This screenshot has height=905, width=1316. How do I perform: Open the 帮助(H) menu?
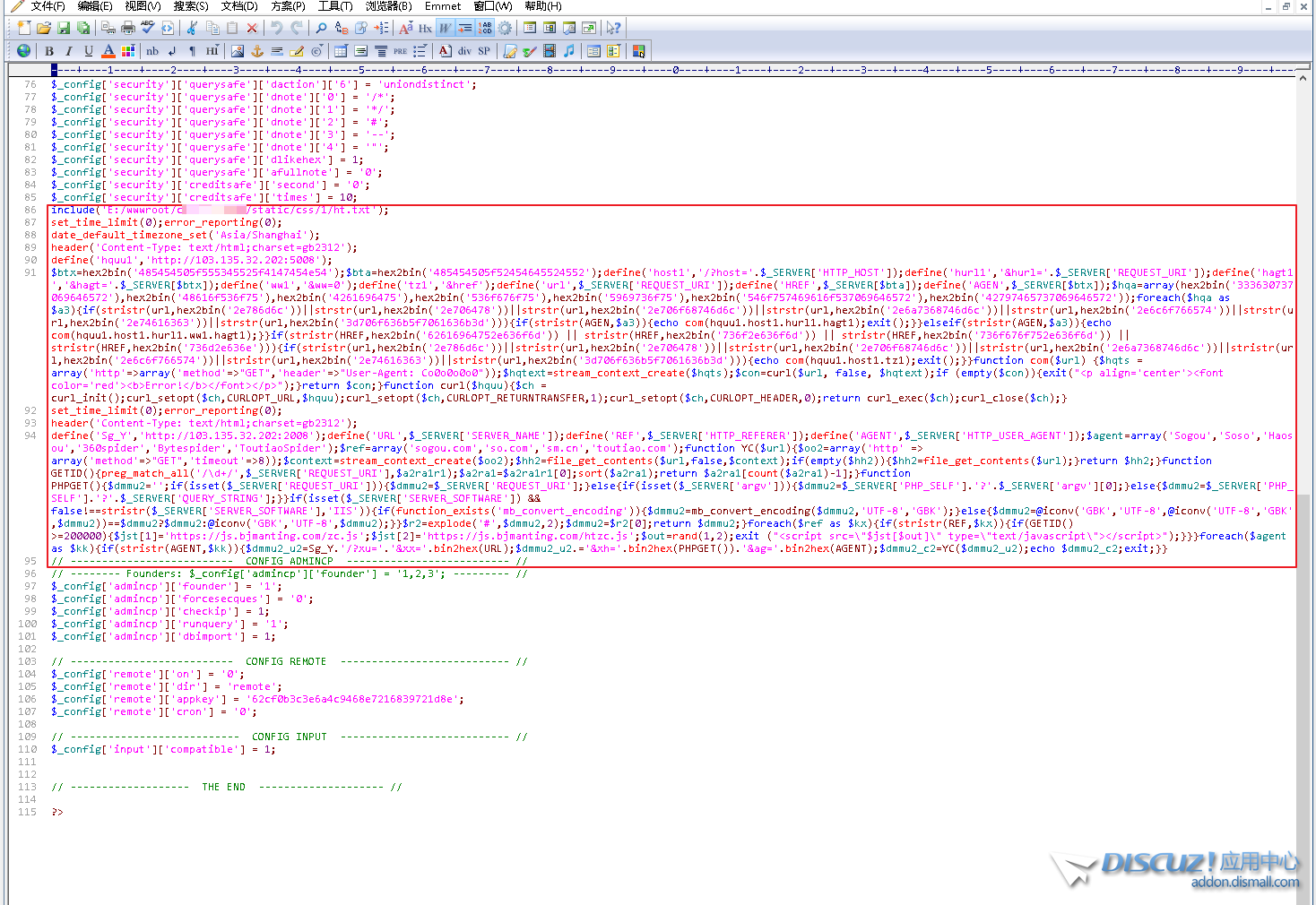point(543,6)
